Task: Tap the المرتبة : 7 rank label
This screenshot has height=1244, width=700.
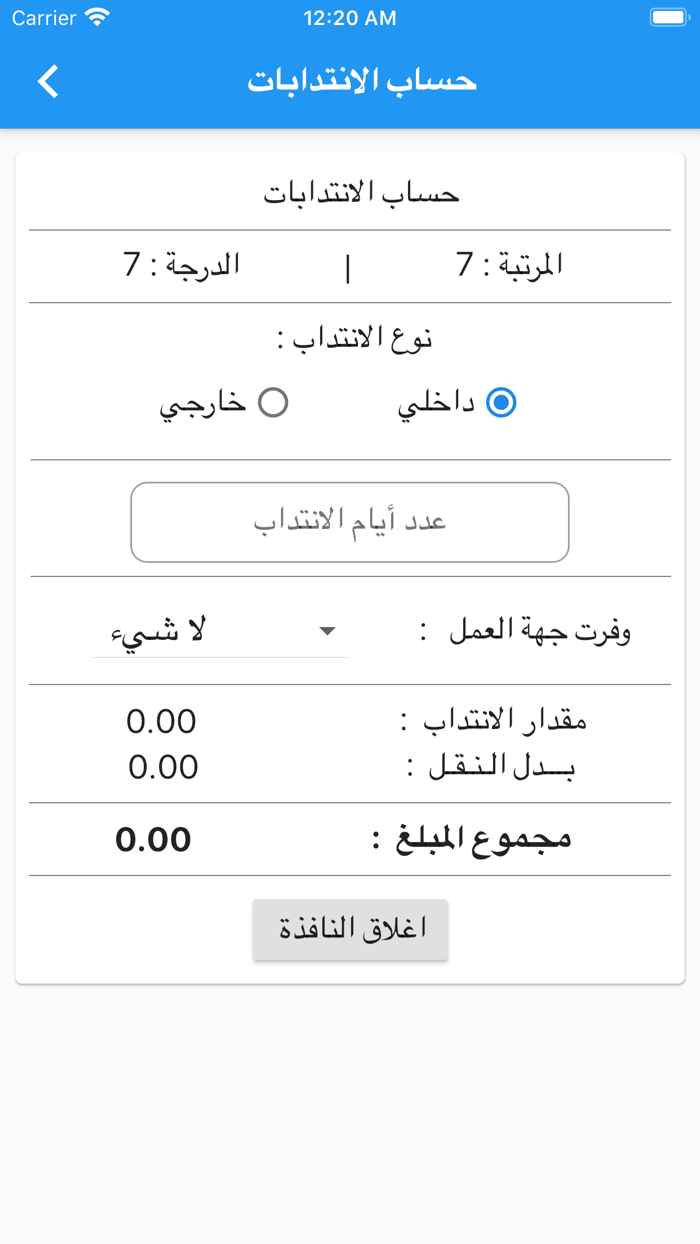Action: click(513, 265)
